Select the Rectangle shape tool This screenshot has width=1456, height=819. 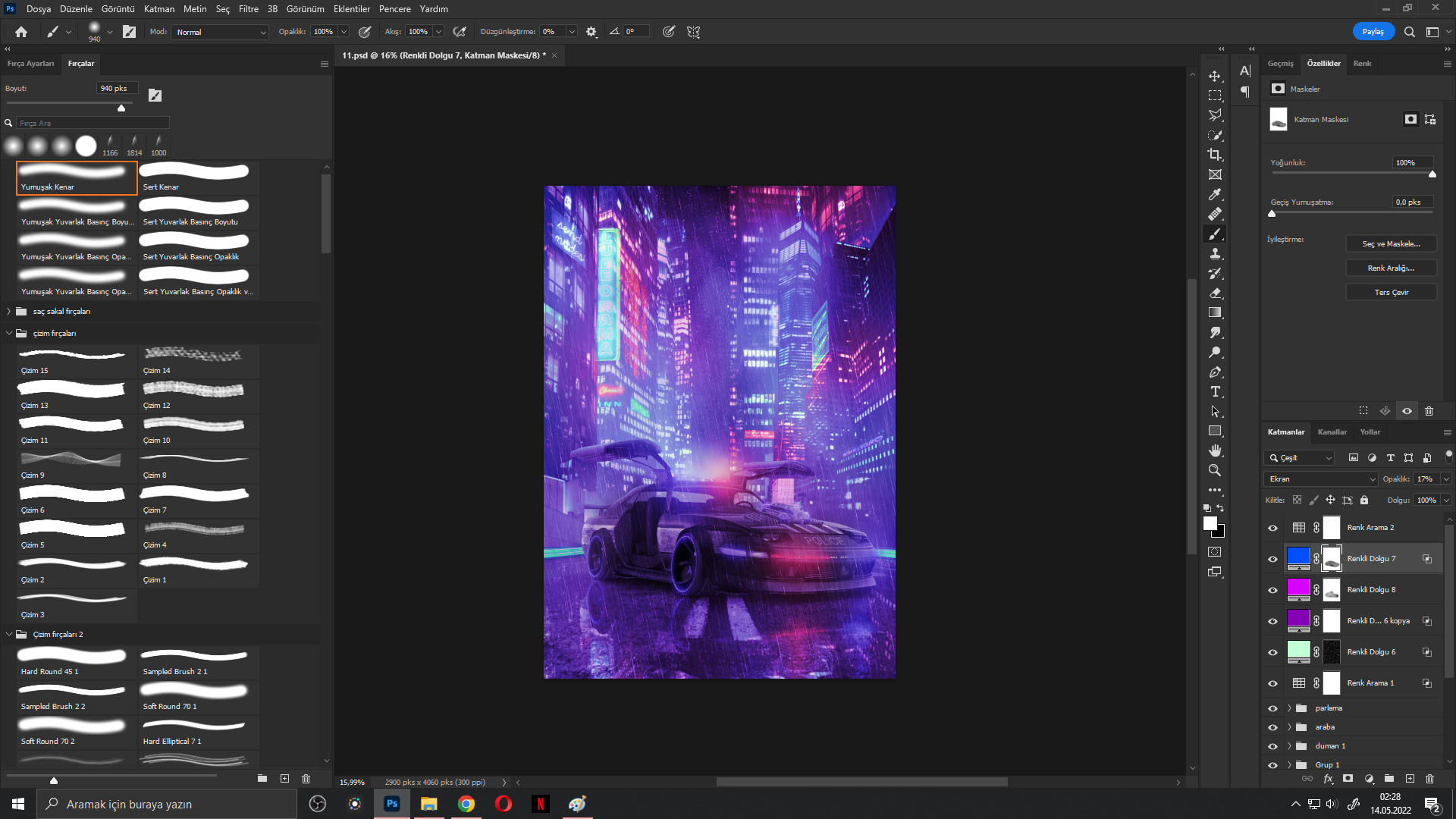pyautogui.click(x=1215, y=431)
